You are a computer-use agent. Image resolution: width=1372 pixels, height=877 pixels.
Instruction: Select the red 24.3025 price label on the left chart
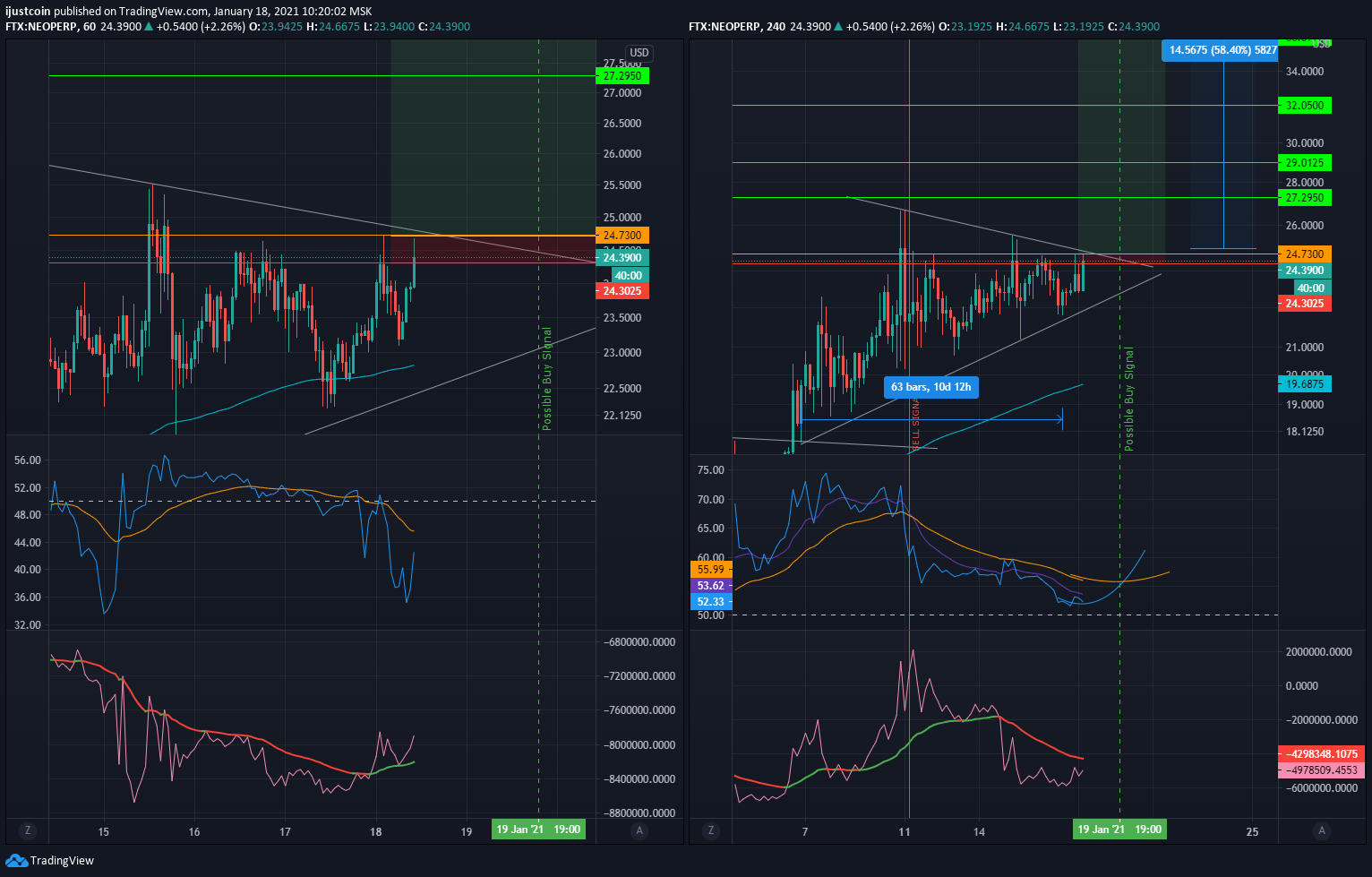point(622,291)
